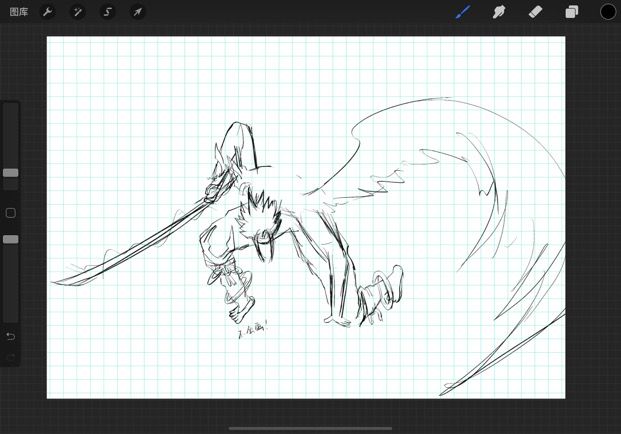621x434 pixels.
Task: Select the Smudge finger tool
Action: coord(499,12)
